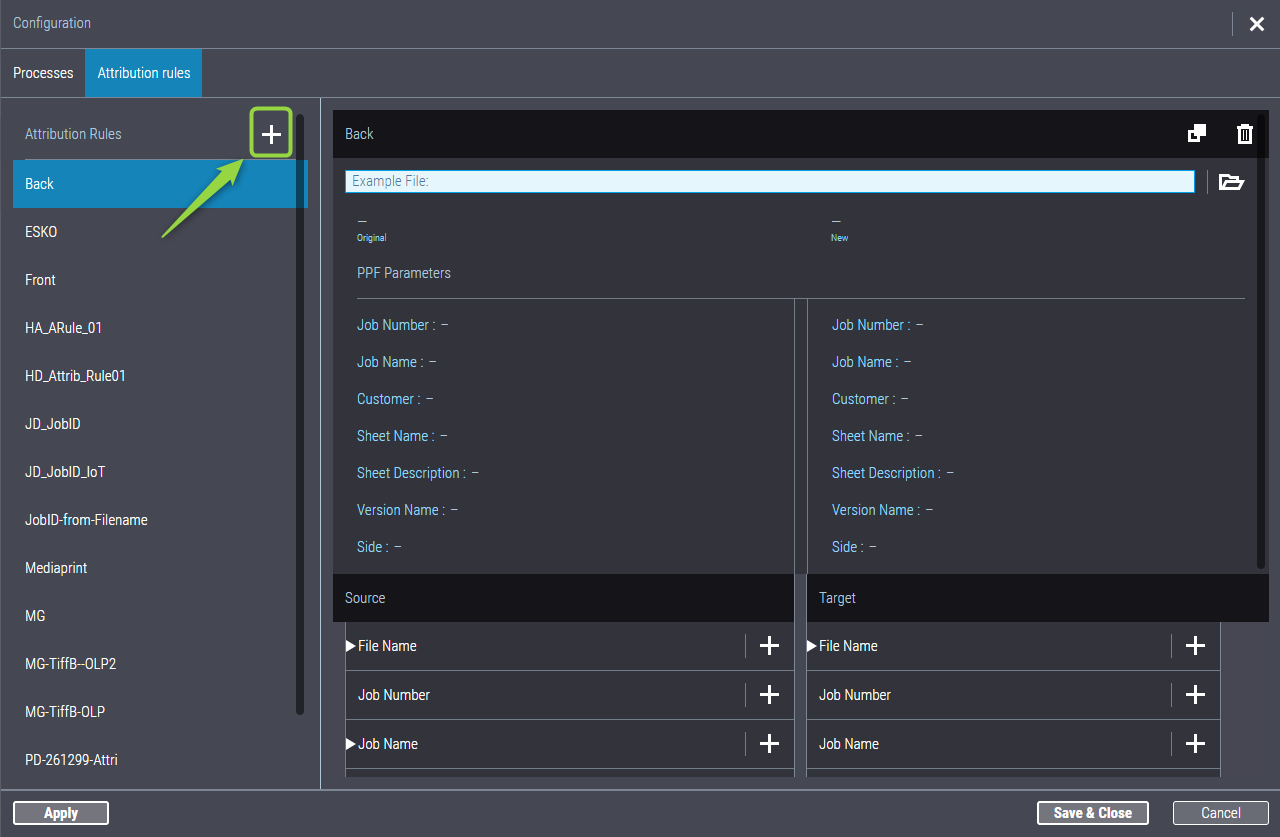Expand the Source Job Name row
This screenshot has width=1280, height=837.
pyautogui.click(x=351, y=744)
